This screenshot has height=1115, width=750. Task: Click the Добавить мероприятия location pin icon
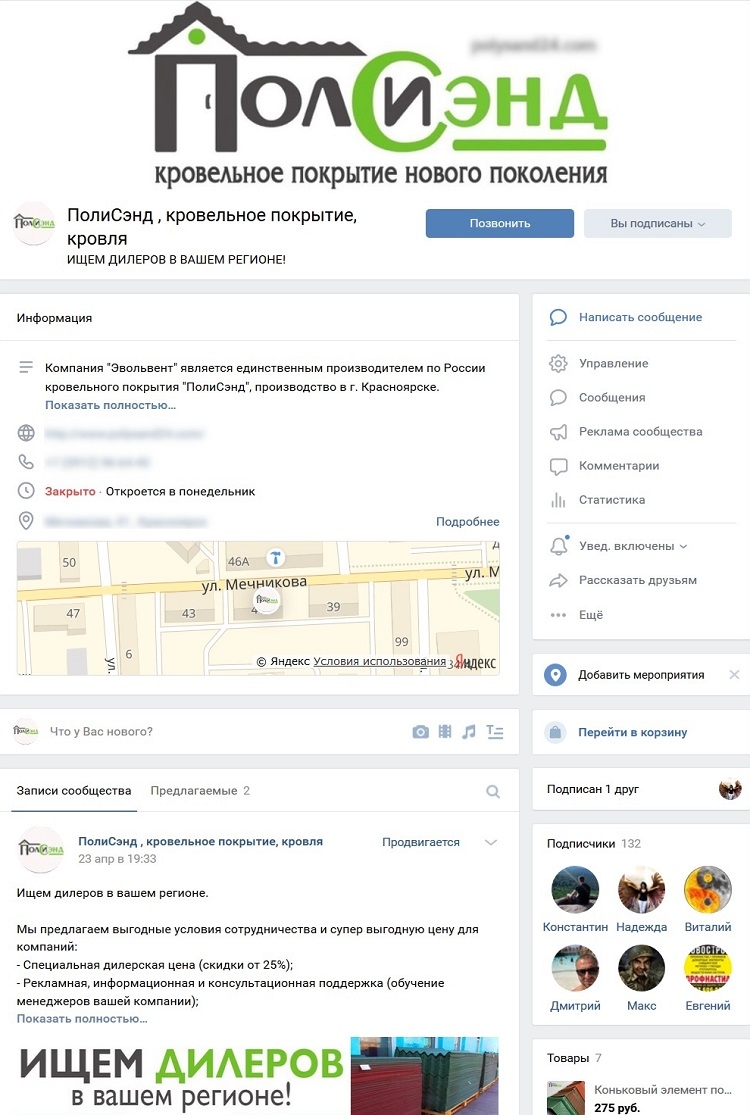[555, 675]
